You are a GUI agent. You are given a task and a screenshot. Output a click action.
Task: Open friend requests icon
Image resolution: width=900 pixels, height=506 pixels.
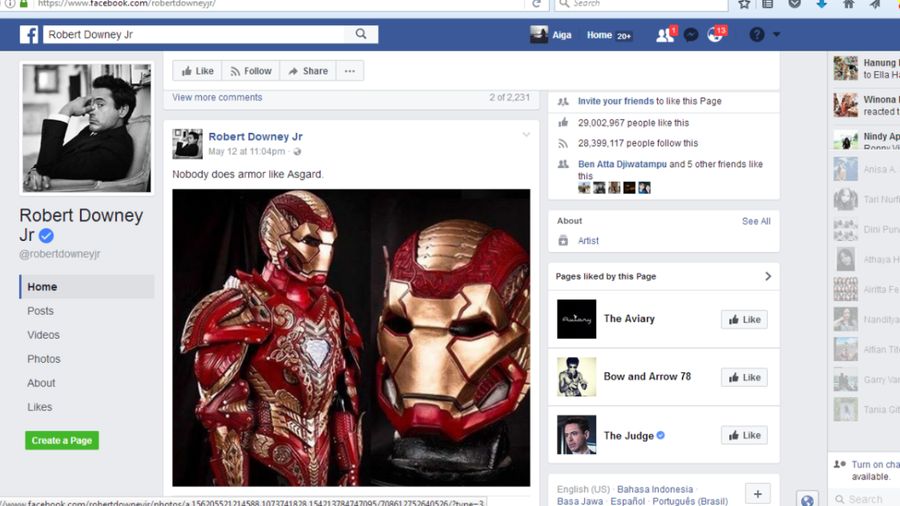tap(665, 35)
